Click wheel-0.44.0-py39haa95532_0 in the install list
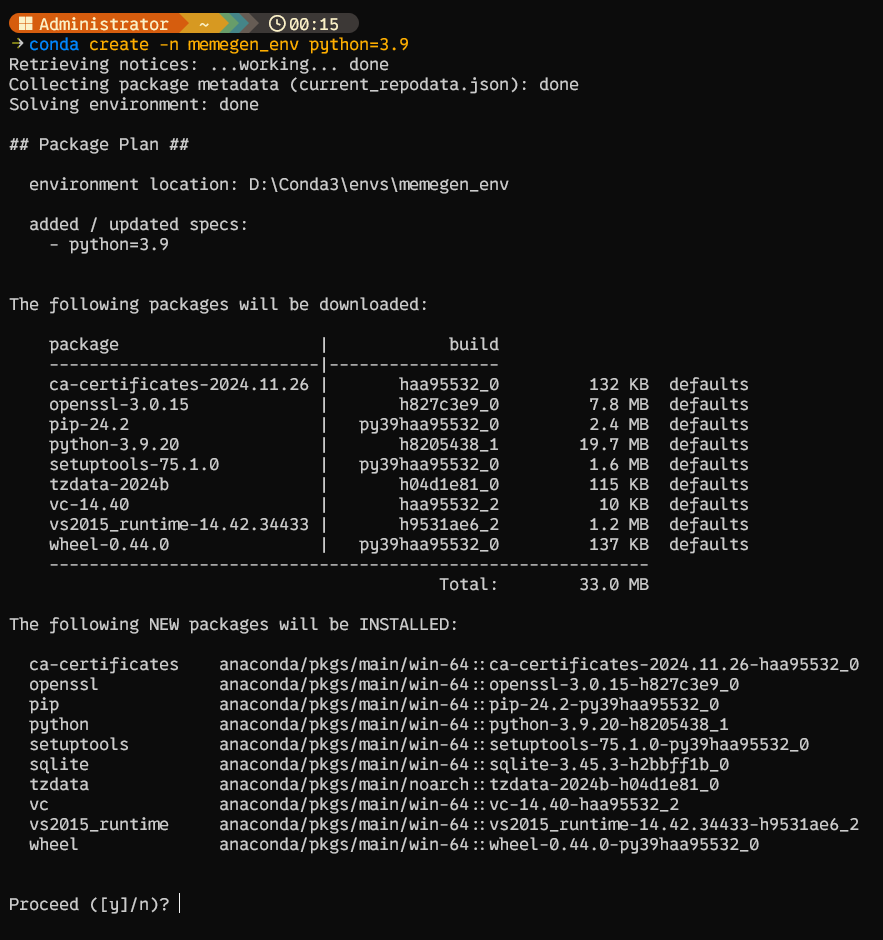Viewport: 883px width, 940px height. (x=624, y=845)
